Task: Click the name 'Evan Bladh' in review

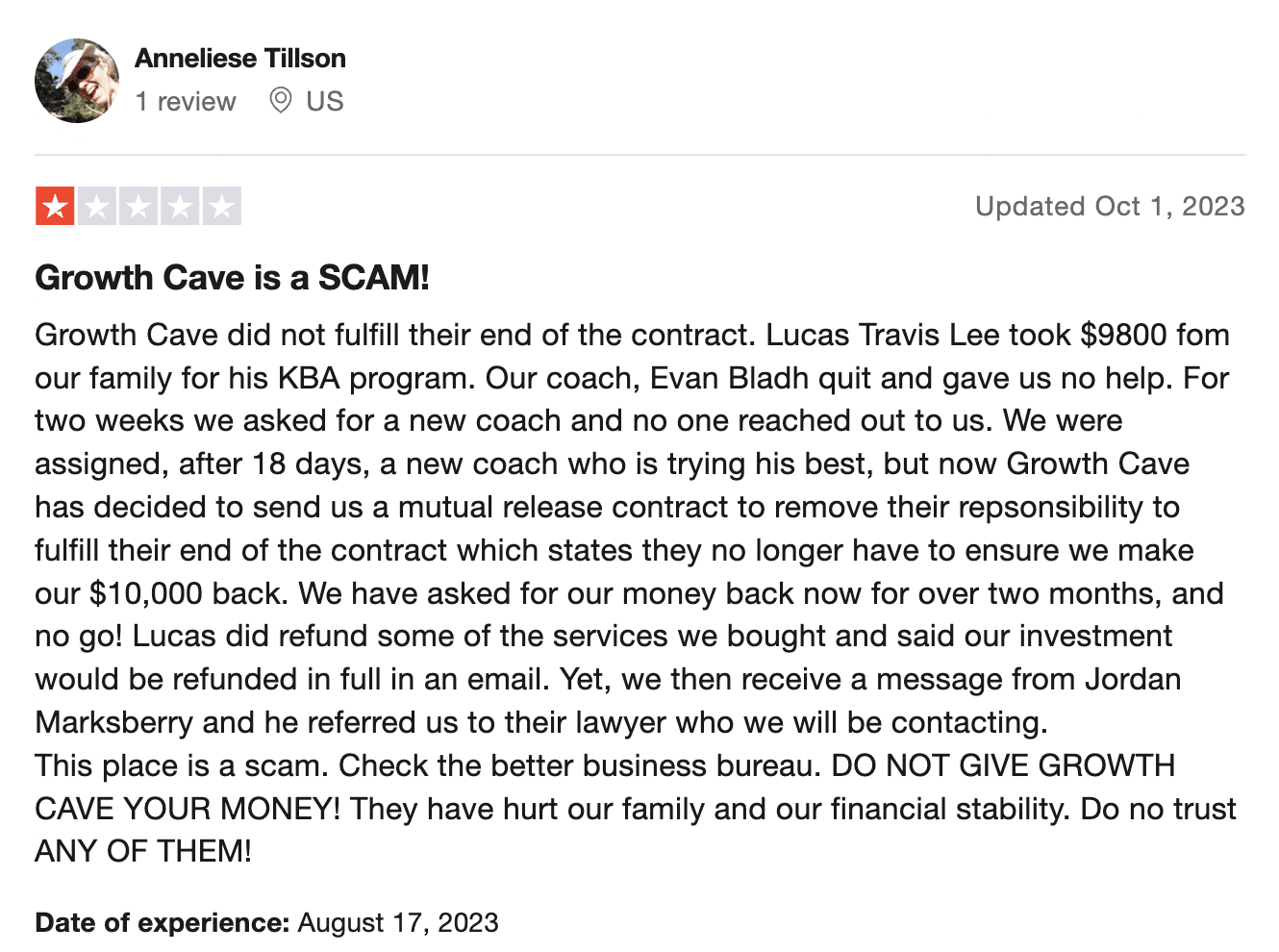Action: pyautogui.click(x=729, y=378)
